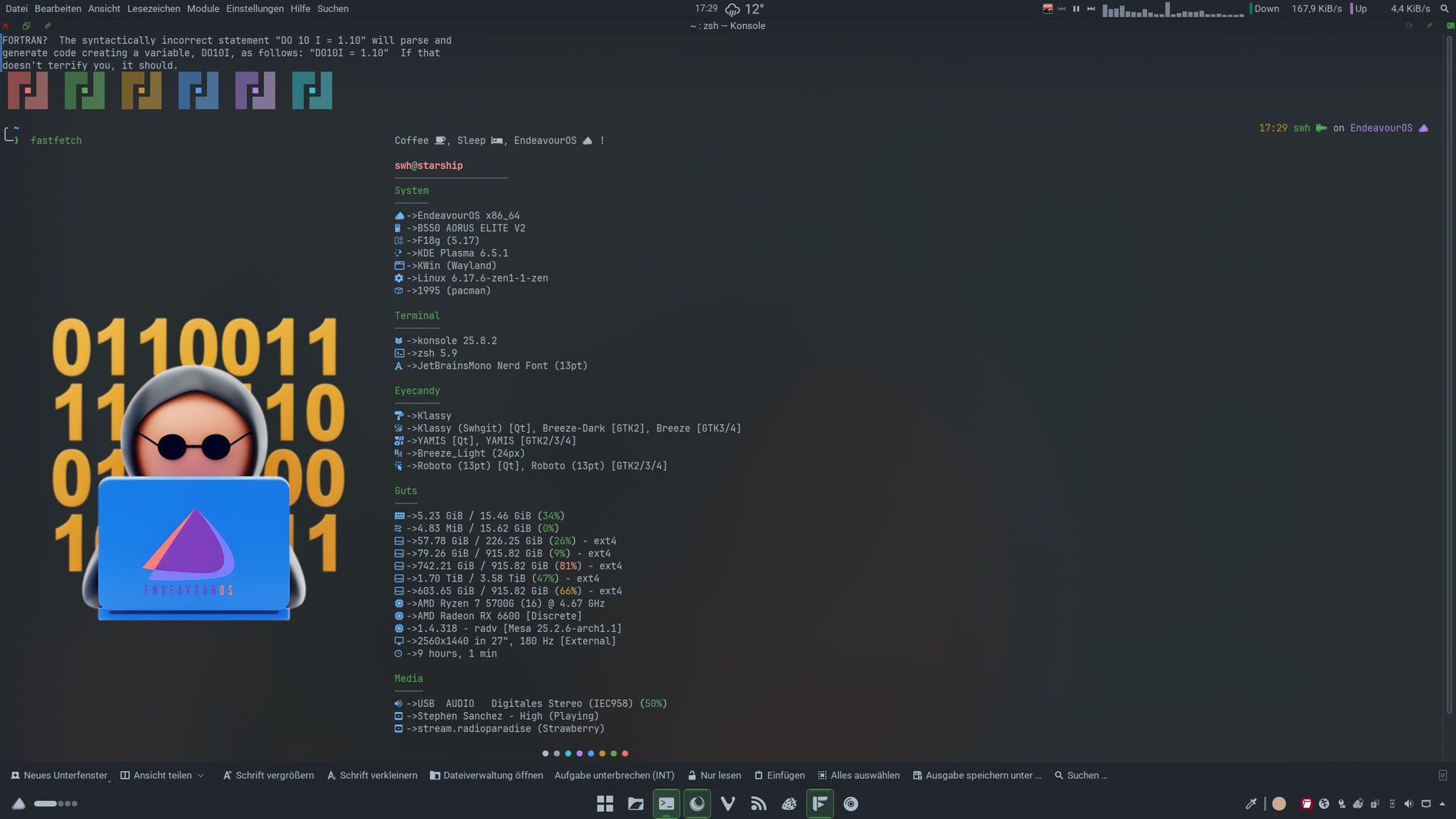Open the volume speaker tray icon
The width and height of the screenshot is (1456, 819).
click(x=1408, y=804)
